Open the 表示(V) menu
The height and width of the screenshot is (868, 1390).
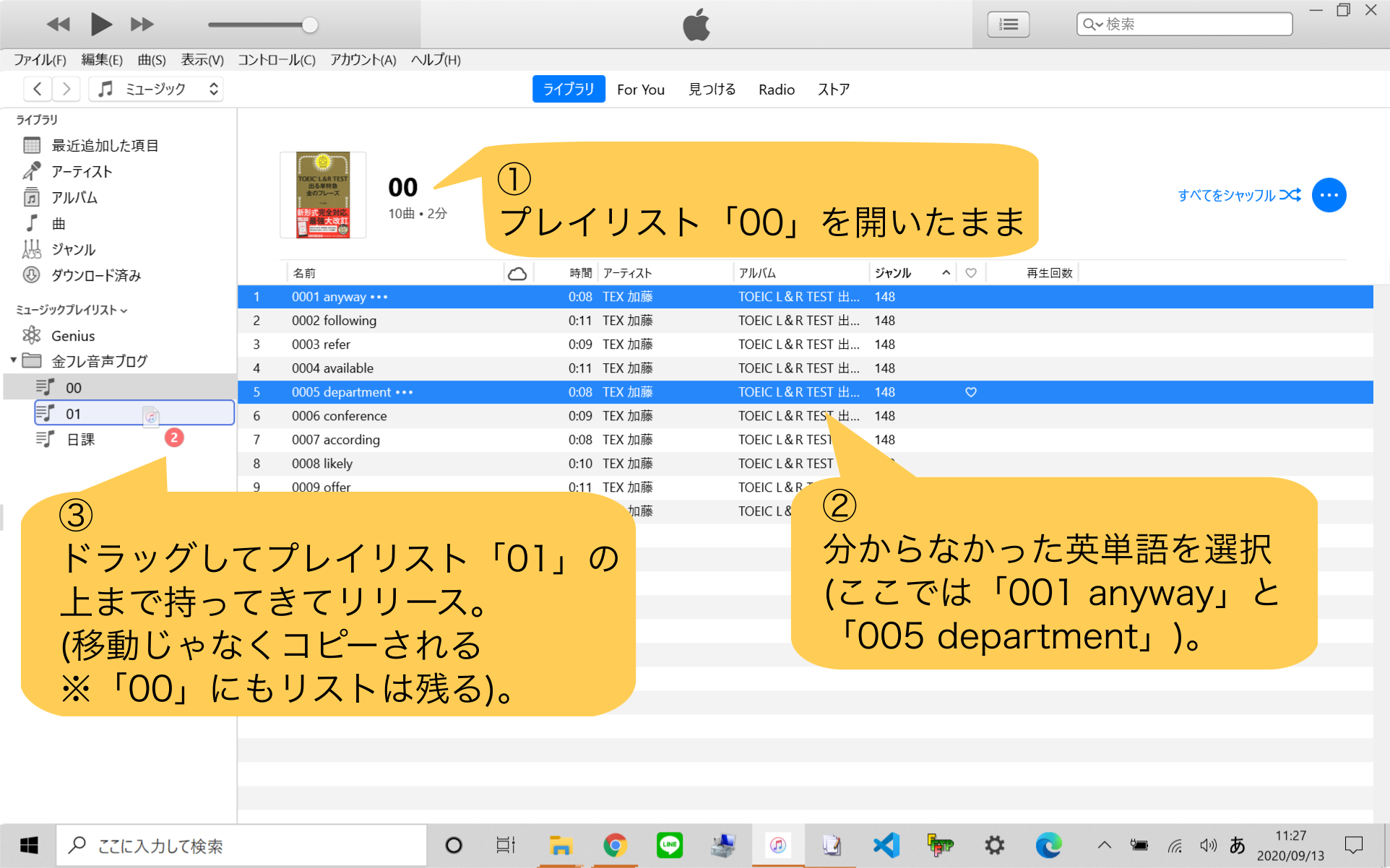[x=202, y=60]
